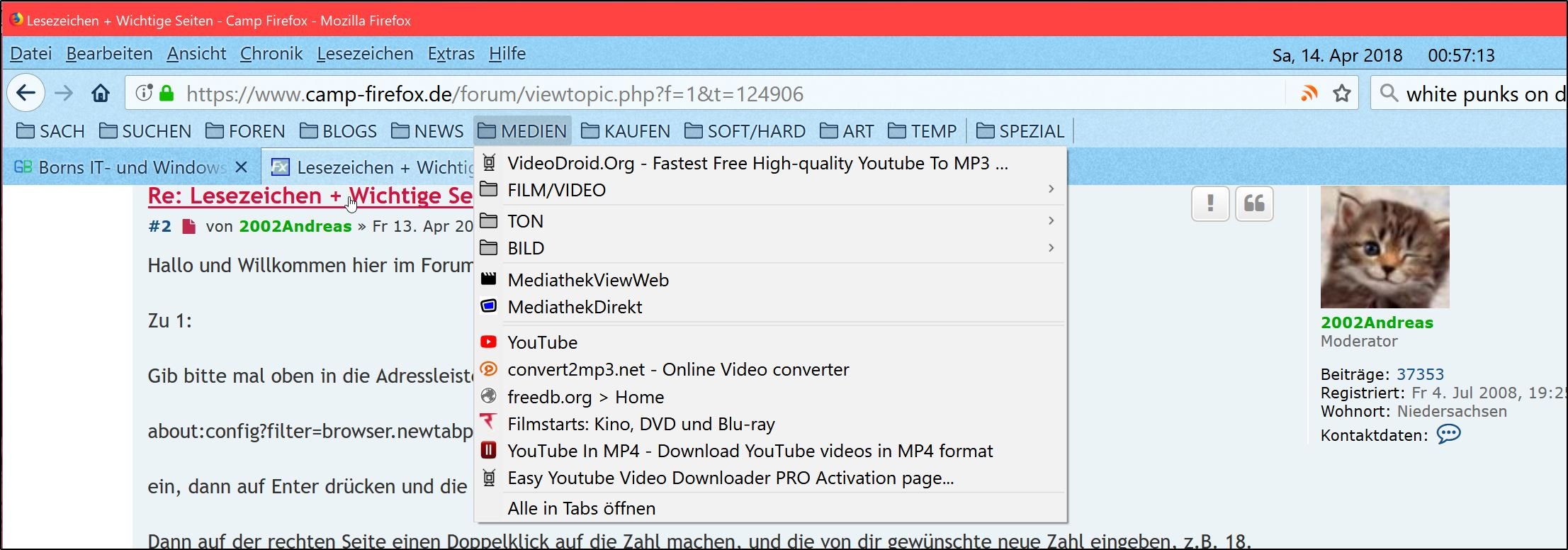The image size is (1568, 550).
Task: Expand the TON bookmark subfolder
Action: [770, 221]
